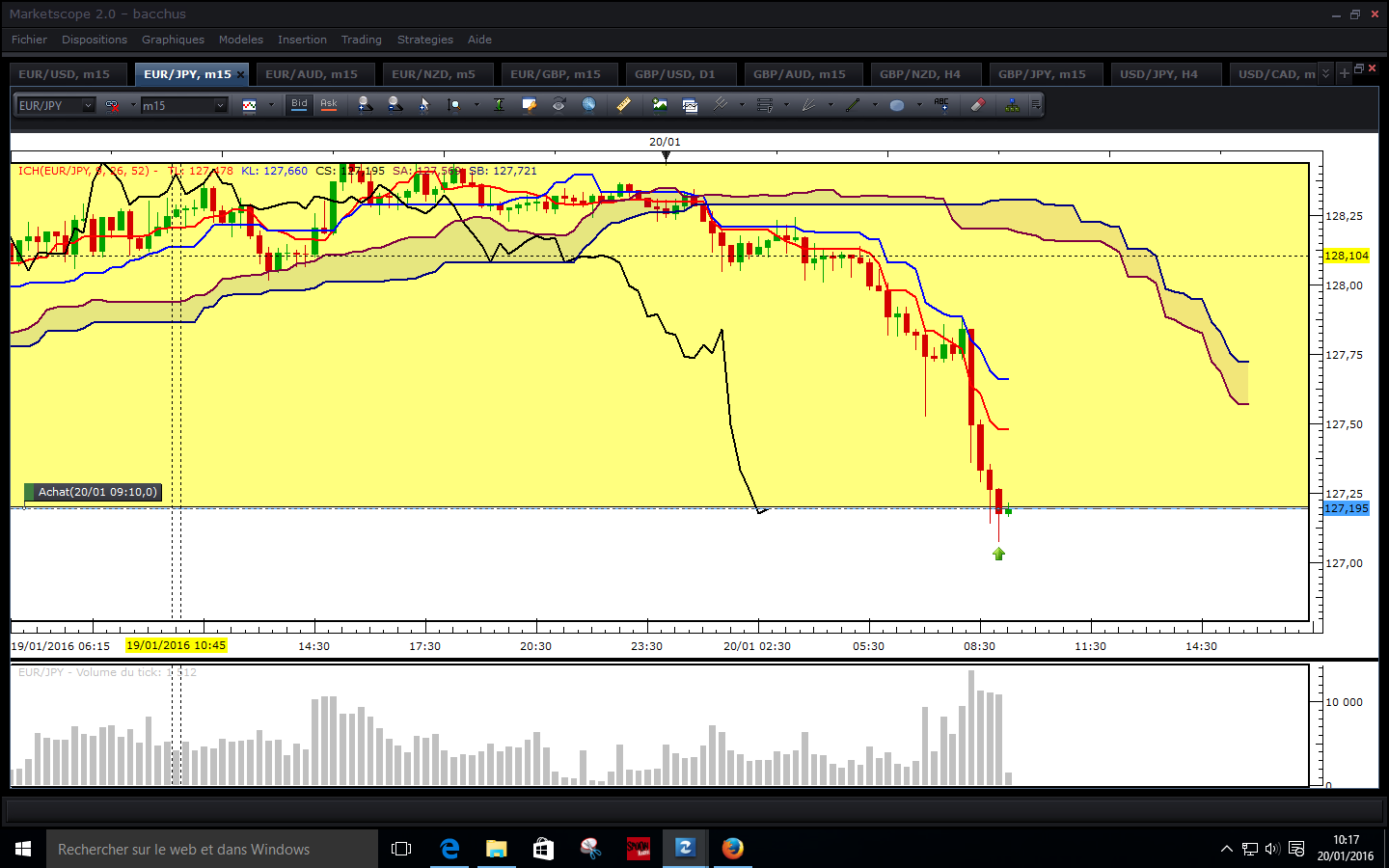Click the 20/01 date marker triangle

666,155
